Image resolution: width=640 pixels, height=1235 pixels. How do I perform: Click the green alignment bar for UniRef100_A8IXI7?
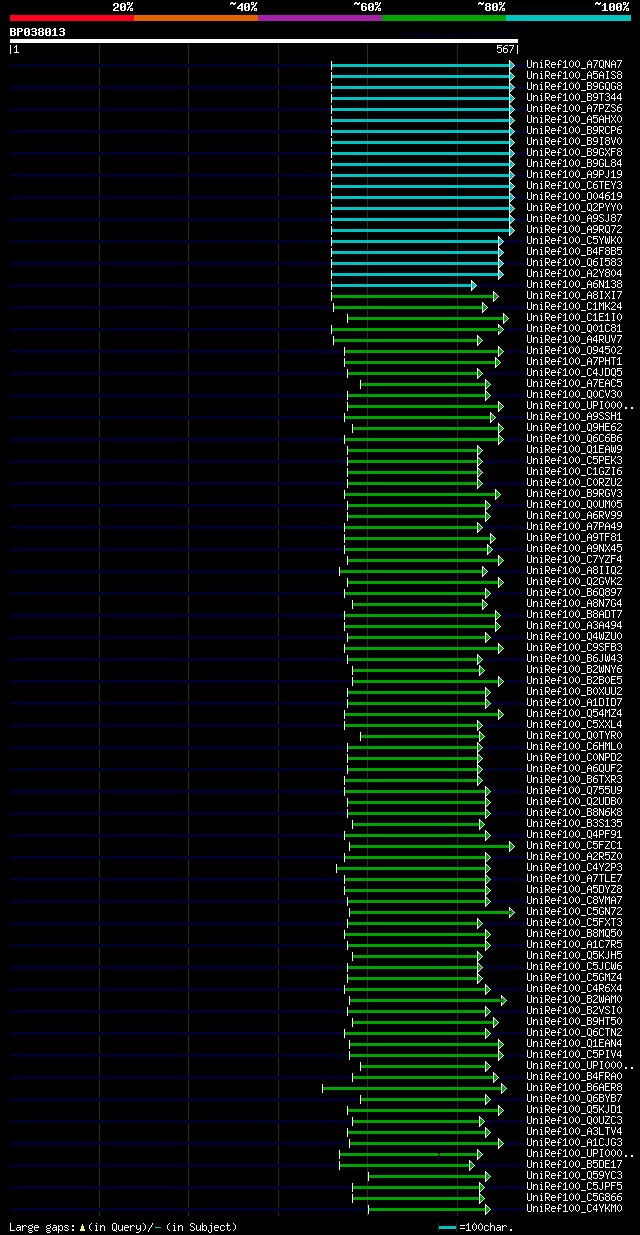click(417, 295)
